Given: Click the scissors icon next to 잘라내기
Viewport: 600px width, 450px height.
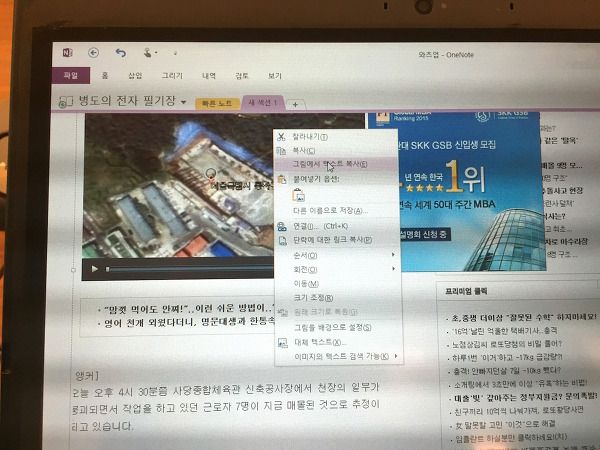Looking at the screenshot, I should coord(282,136).
